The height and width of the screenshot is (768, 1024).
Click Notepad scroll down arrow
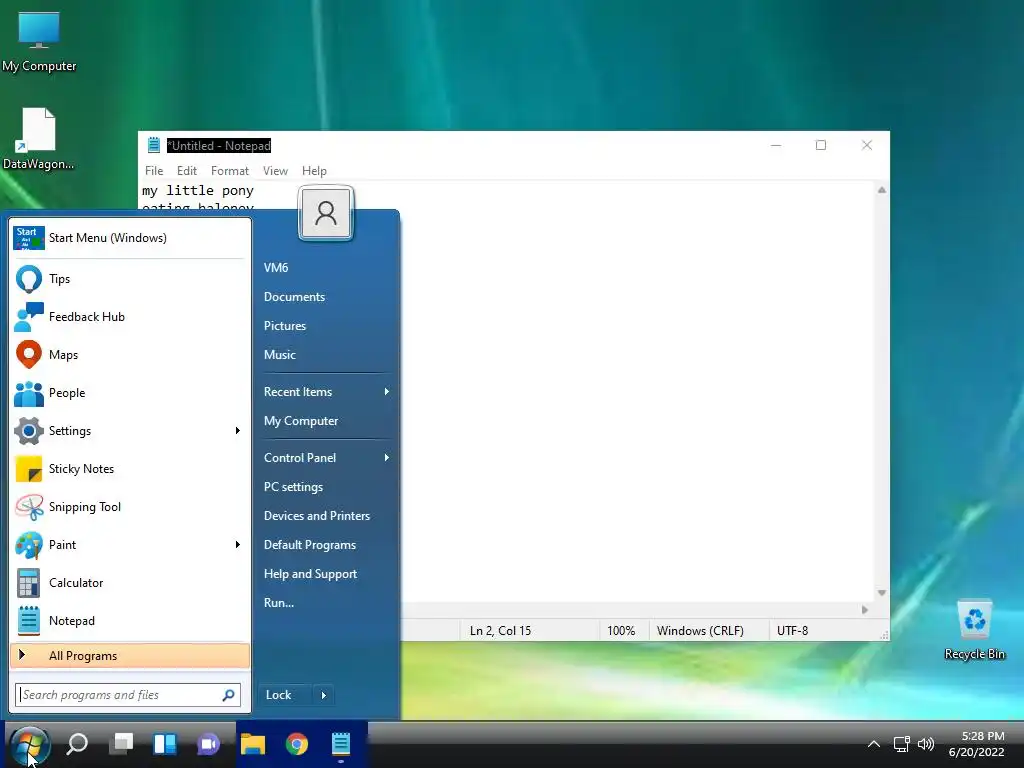pyautogui.click(x=882, y=593)
